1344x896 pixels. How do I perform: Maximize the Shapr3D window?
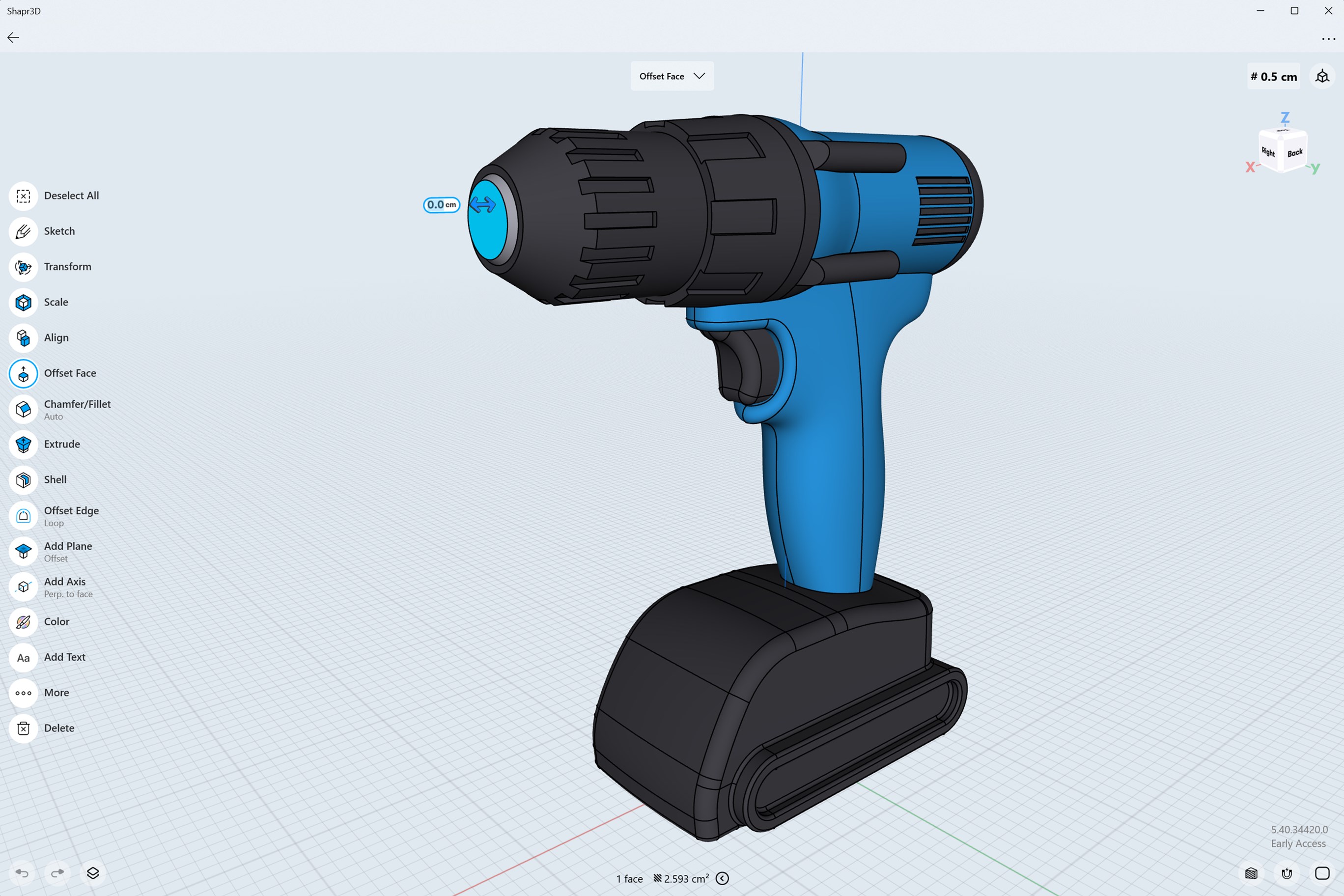1294,11
